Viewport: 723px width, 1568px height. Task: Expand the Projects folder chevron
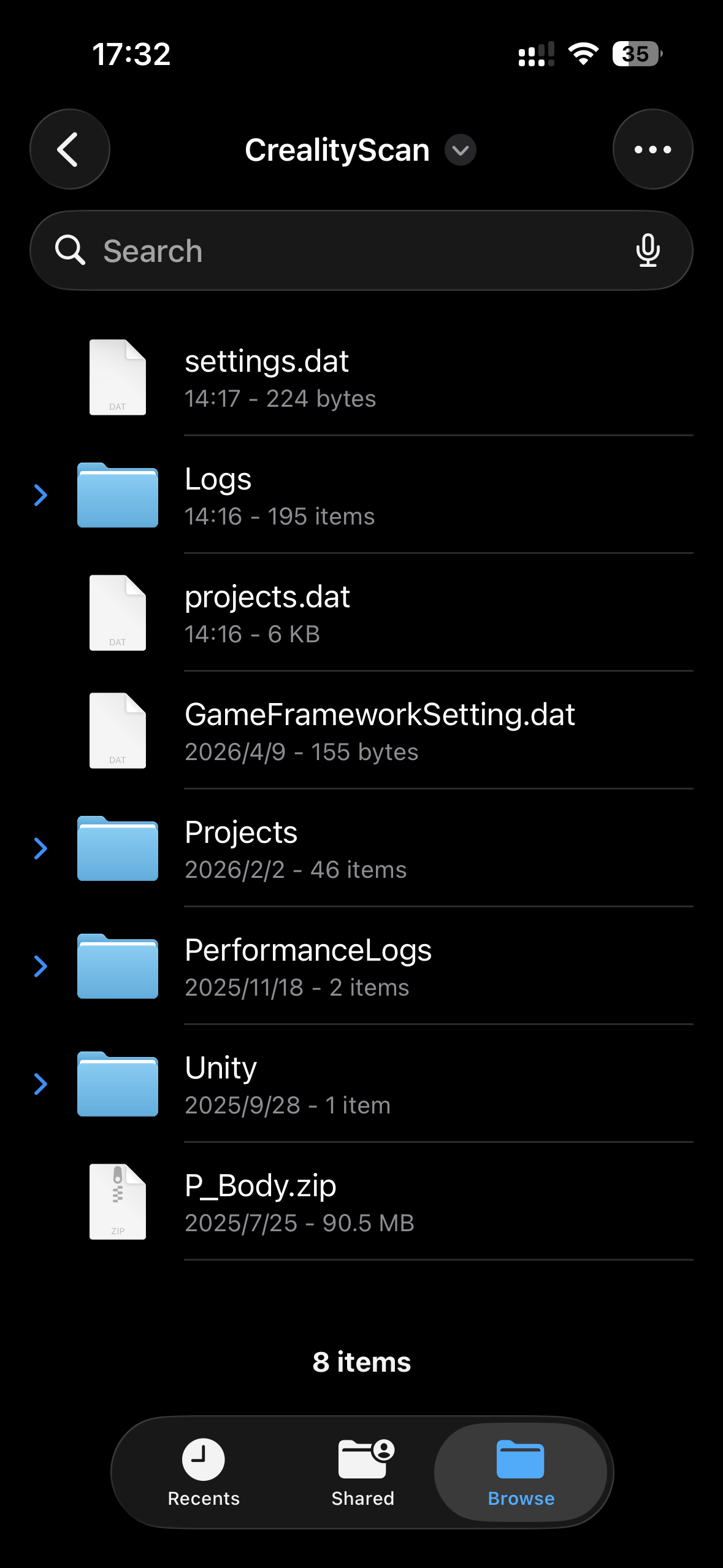click(x=41, y=848)
